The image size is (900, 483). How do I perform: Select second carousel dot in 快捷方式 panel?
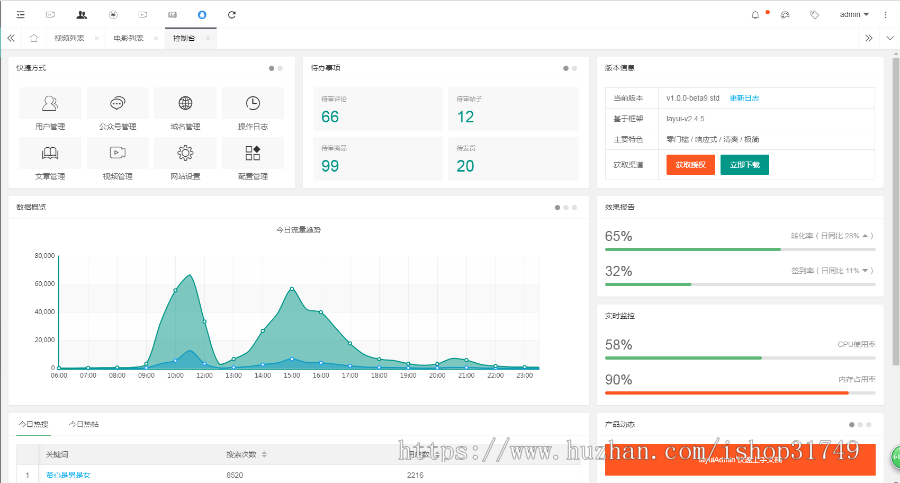pos(280,68)
